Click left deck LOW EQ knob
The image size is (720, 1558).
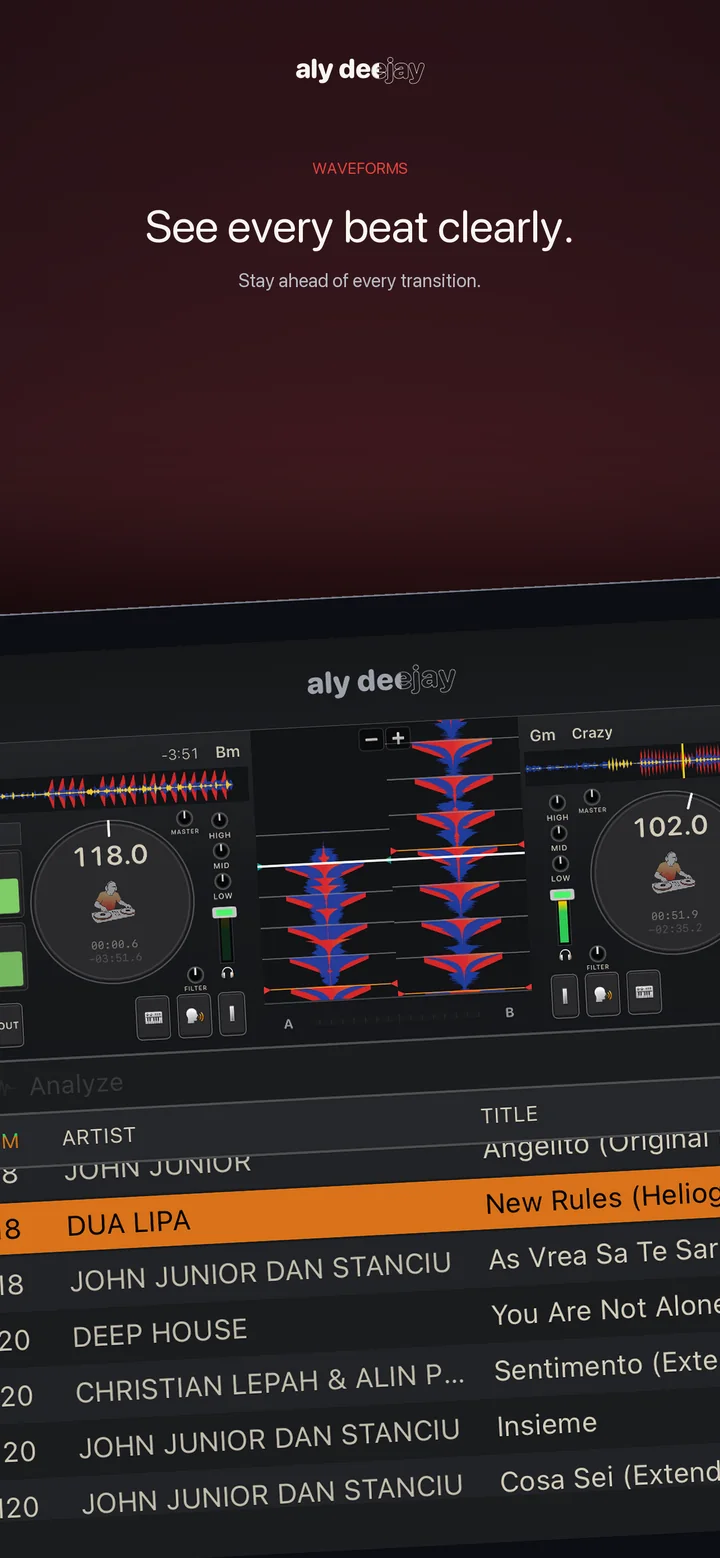pyautogui.click(x=222, y=881)
